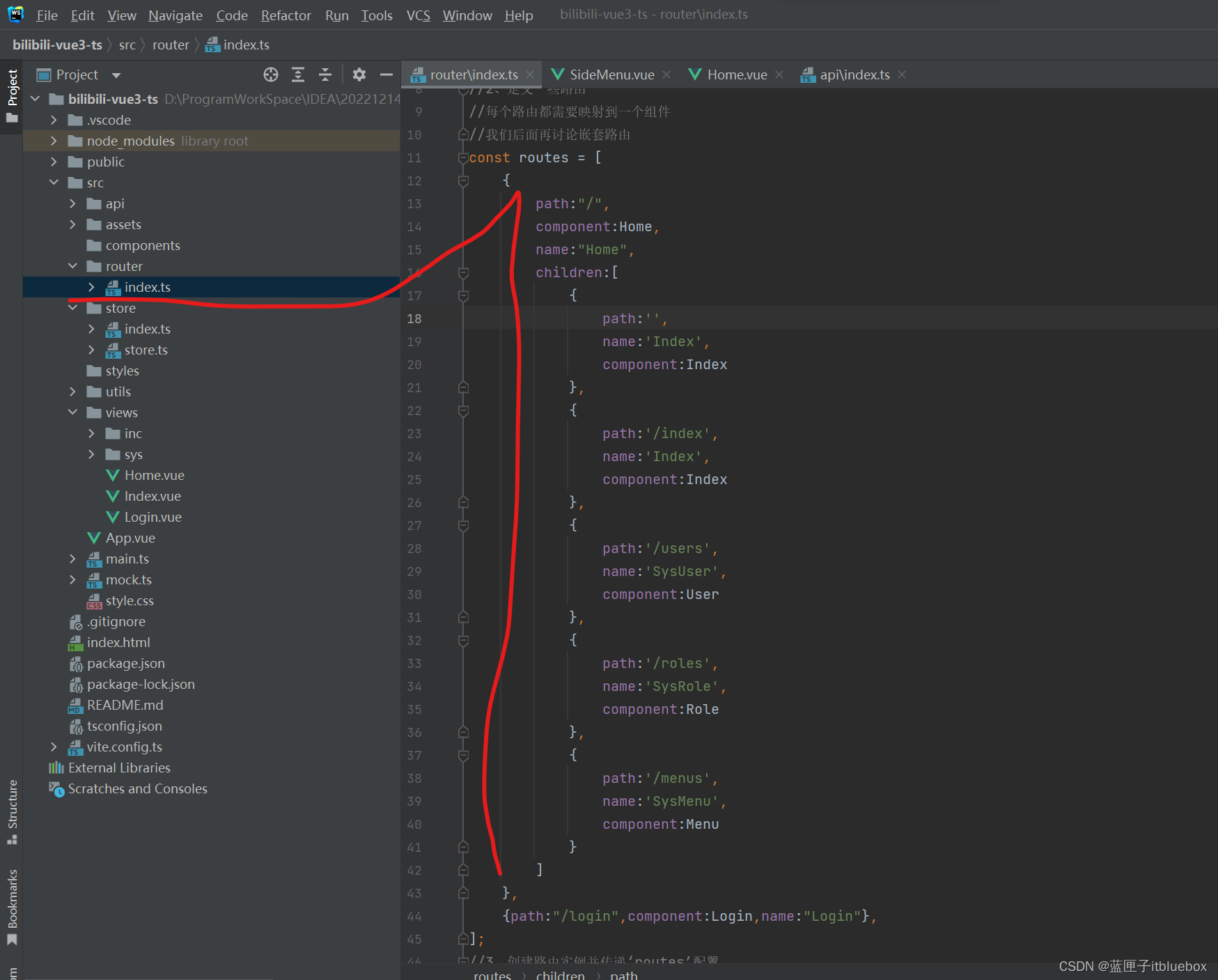
Task: Hide the Project panel with minus icon
Action: click(387, 75)
